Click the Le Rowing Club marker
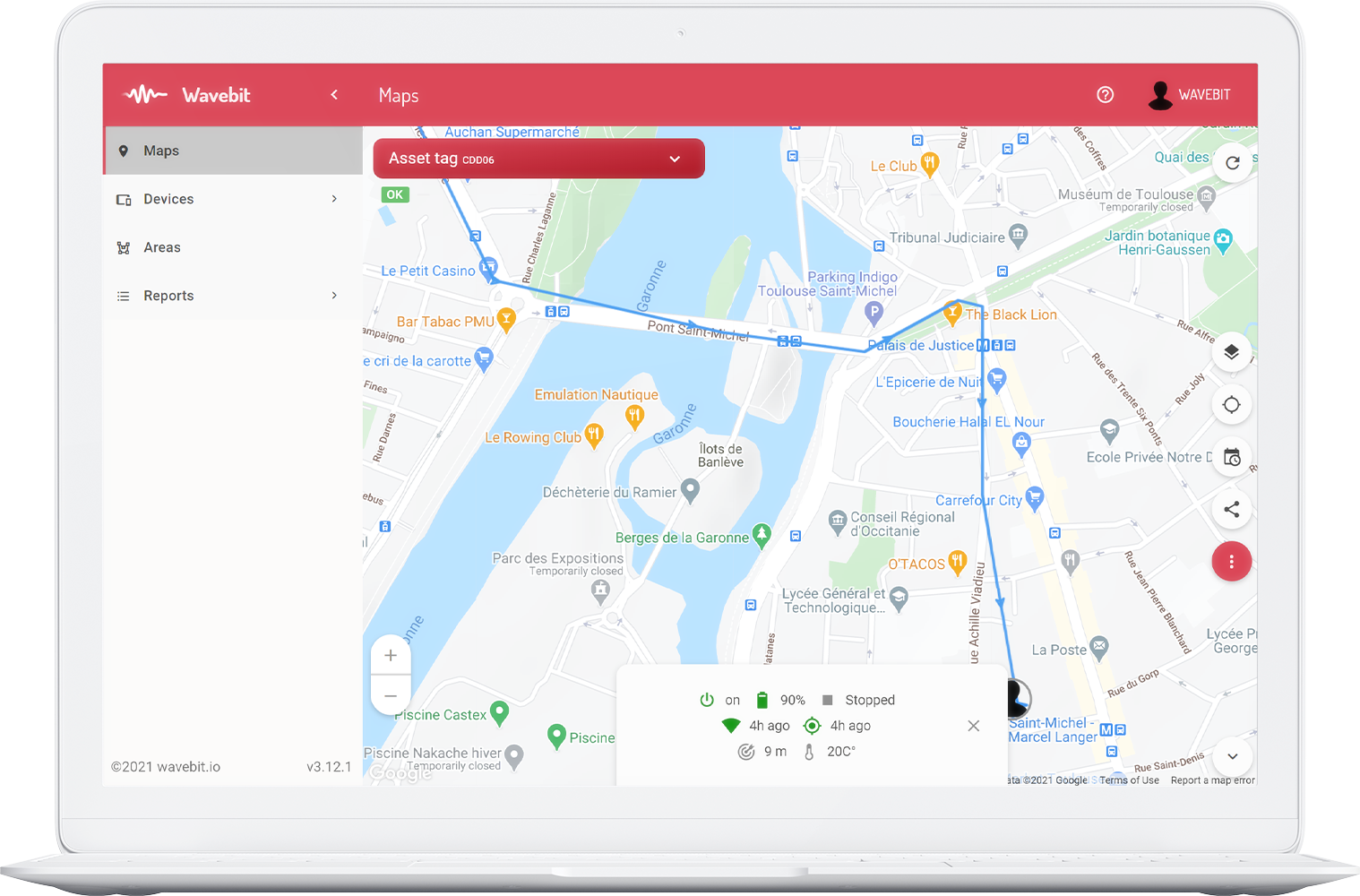This screenshot has height=896, width=1360. pos(593,435)
